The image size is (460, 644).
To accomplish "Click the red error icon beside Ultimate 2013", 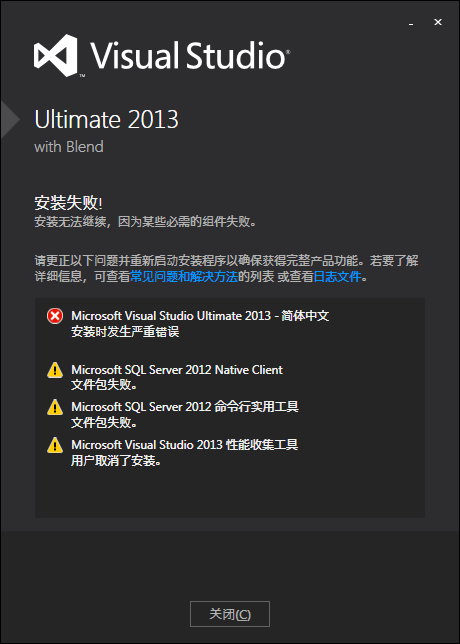I will (x=55, y=316).
